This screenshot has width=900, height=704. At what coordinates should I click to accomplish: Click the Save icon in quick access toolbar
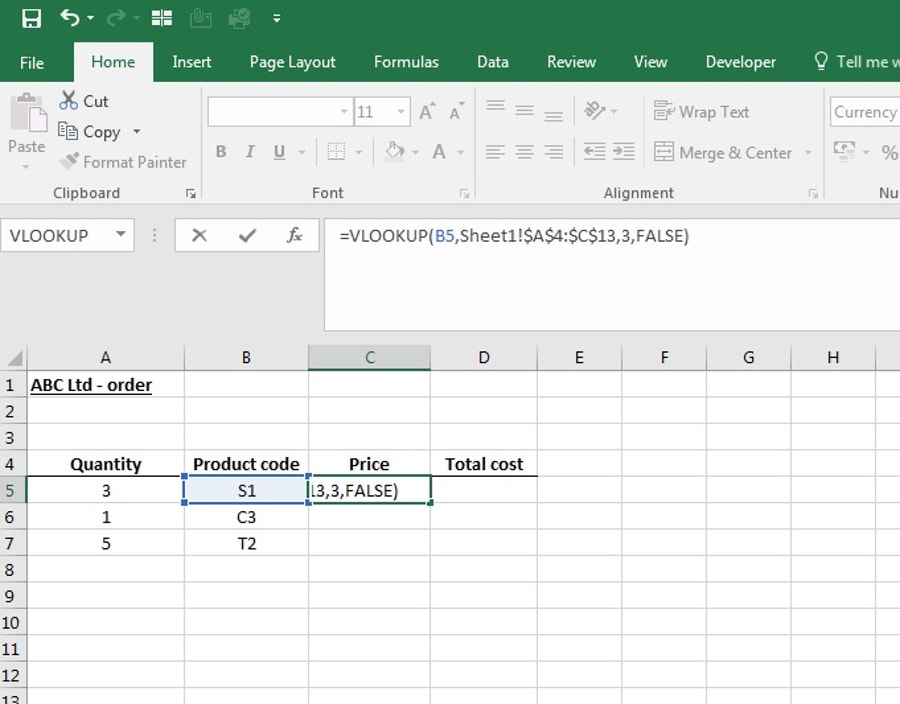(x=31, y=18)
